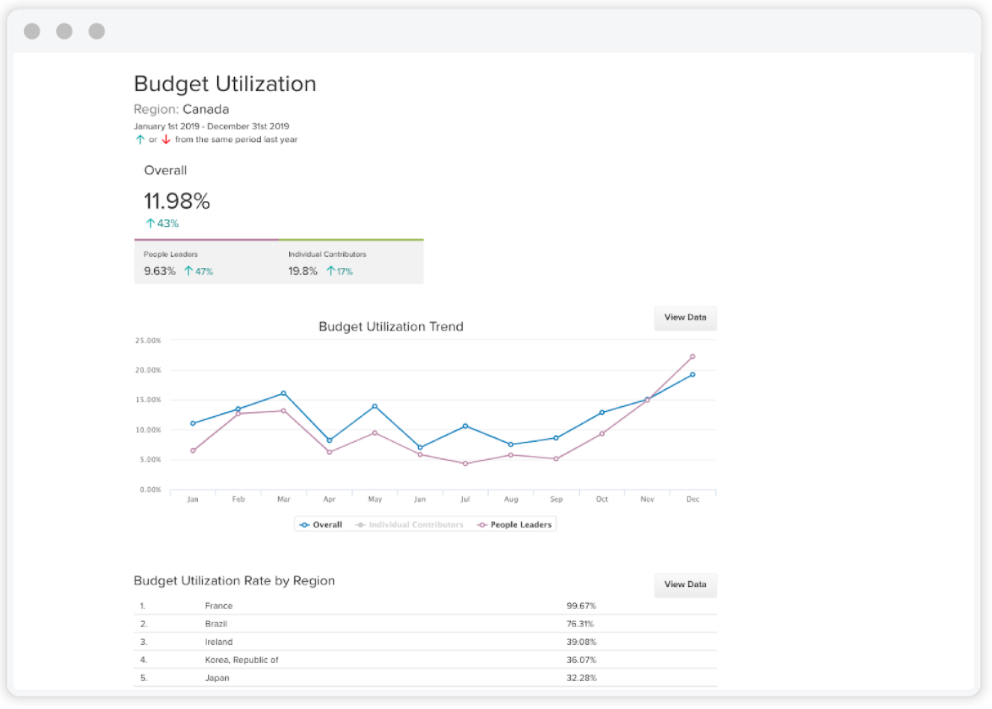Toggle People Leaders series in legend
This screenshot has height=709, width=992.
click(x=514, y=525)
